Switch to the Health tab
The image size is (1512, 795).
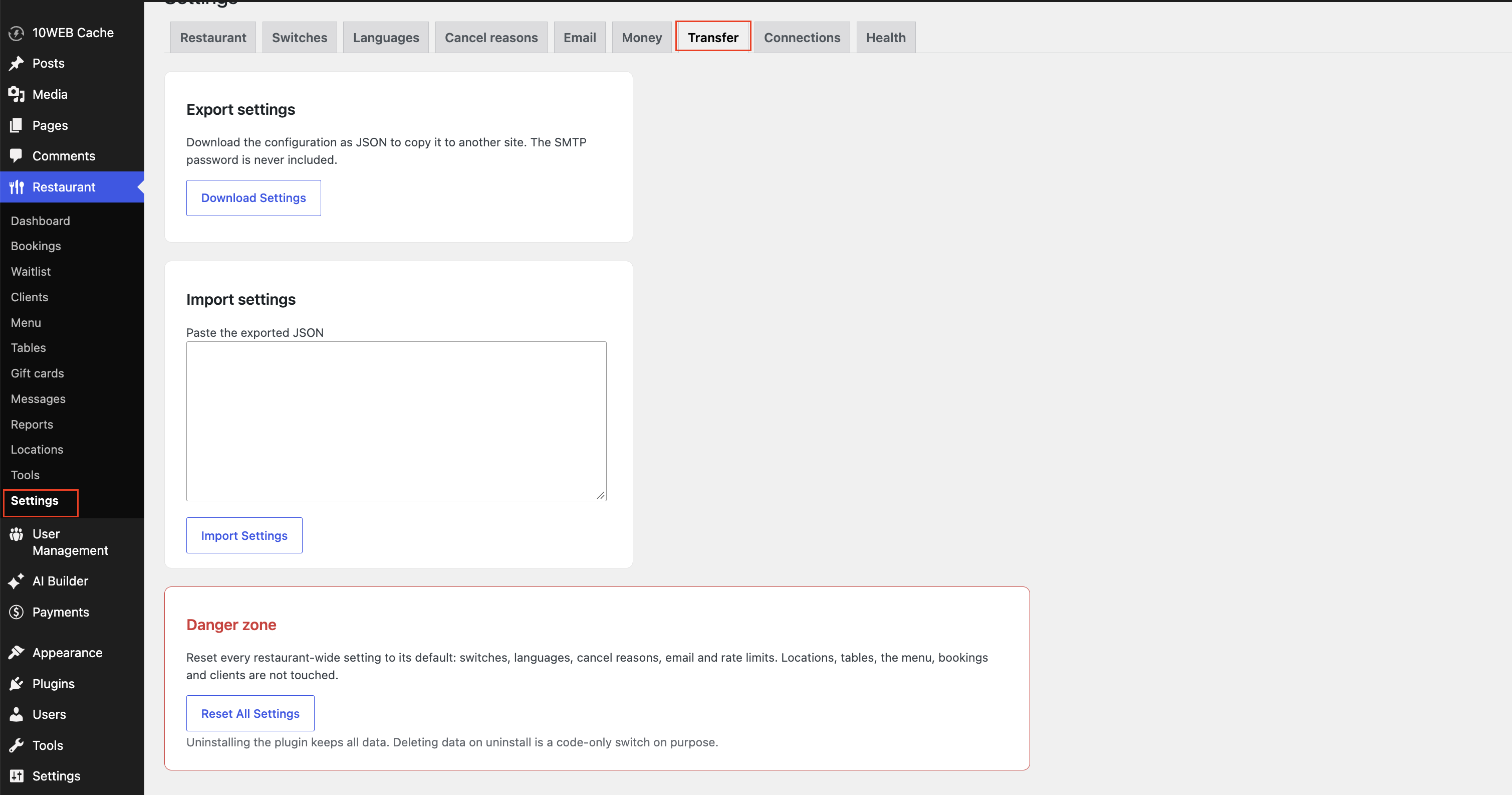[886, 38]
